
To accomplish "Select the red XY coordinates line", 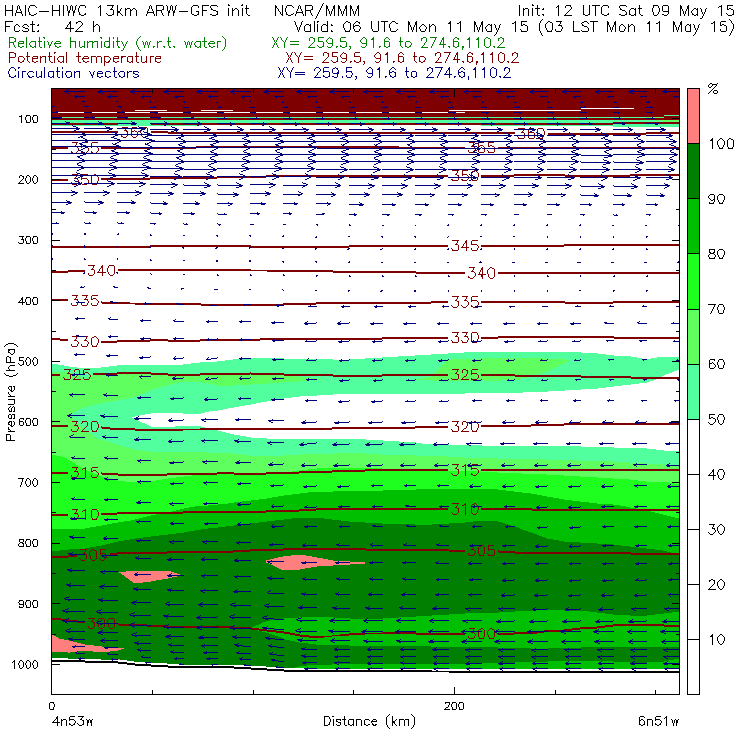I will (402, 58).
